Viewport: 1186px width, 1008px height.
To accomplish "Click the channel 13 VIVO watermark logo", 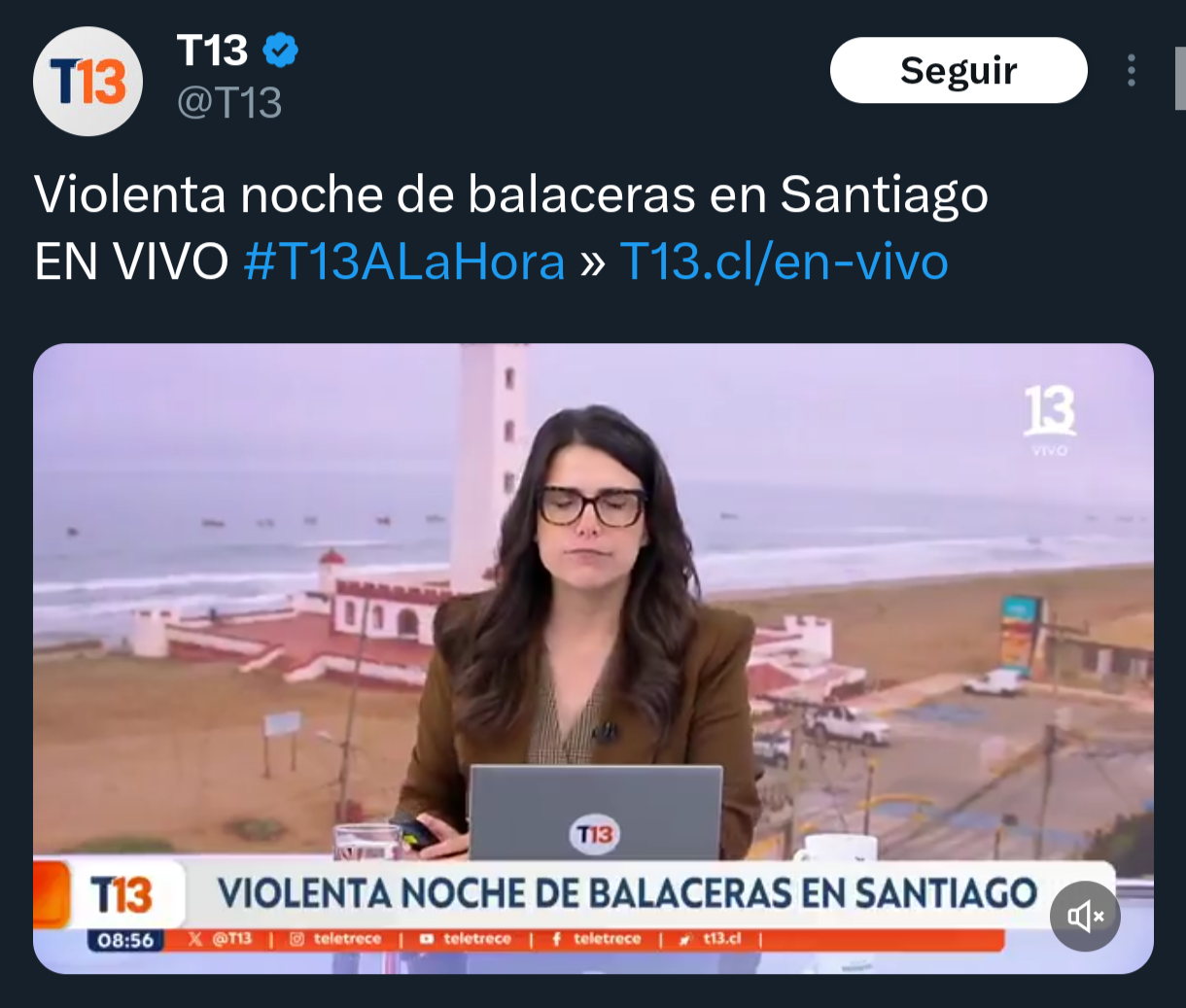I will pyautogui.click(x=1050, y=420).
